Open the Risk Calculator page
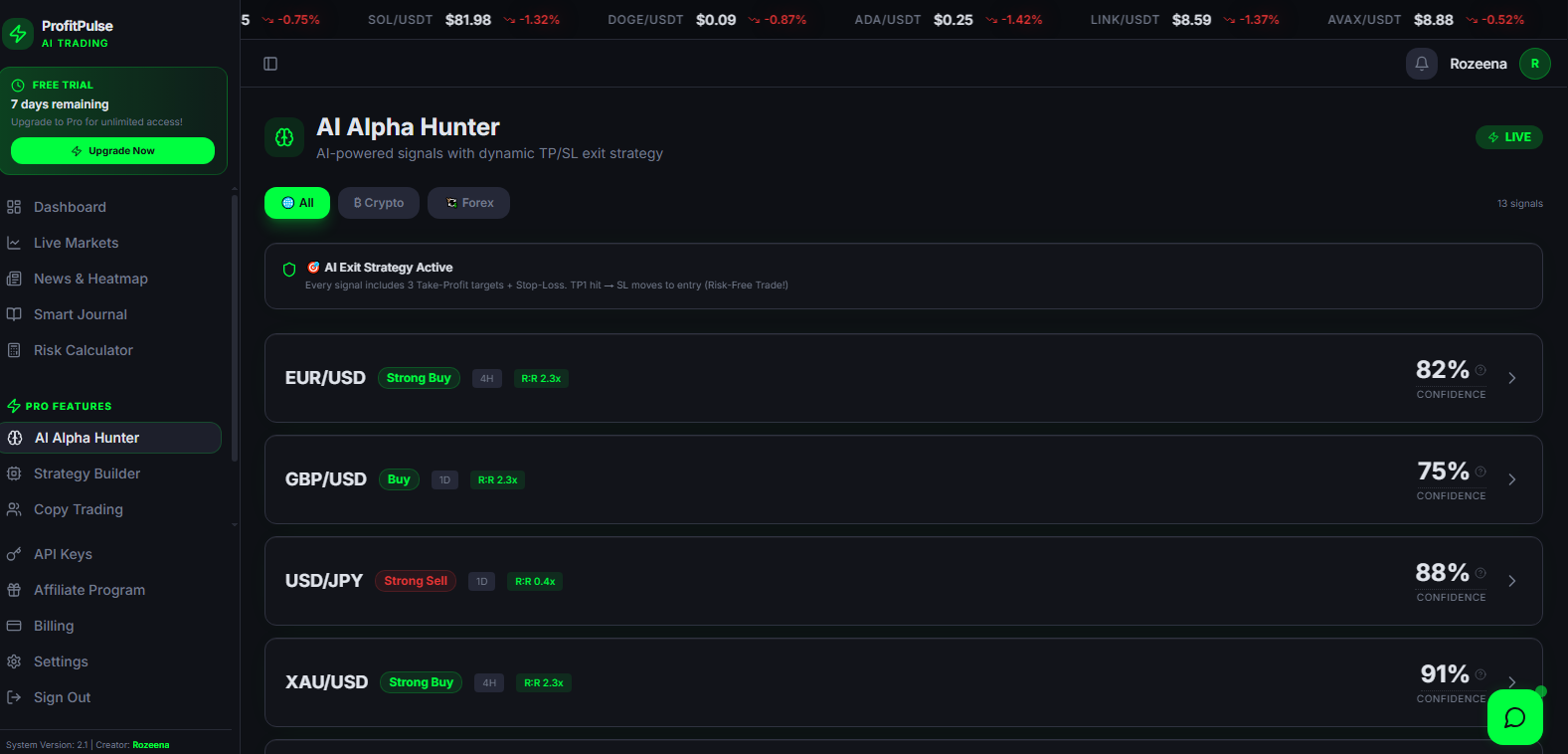Screen dimensions: 1568x754 pyautogui.click(x=111, y=350)
